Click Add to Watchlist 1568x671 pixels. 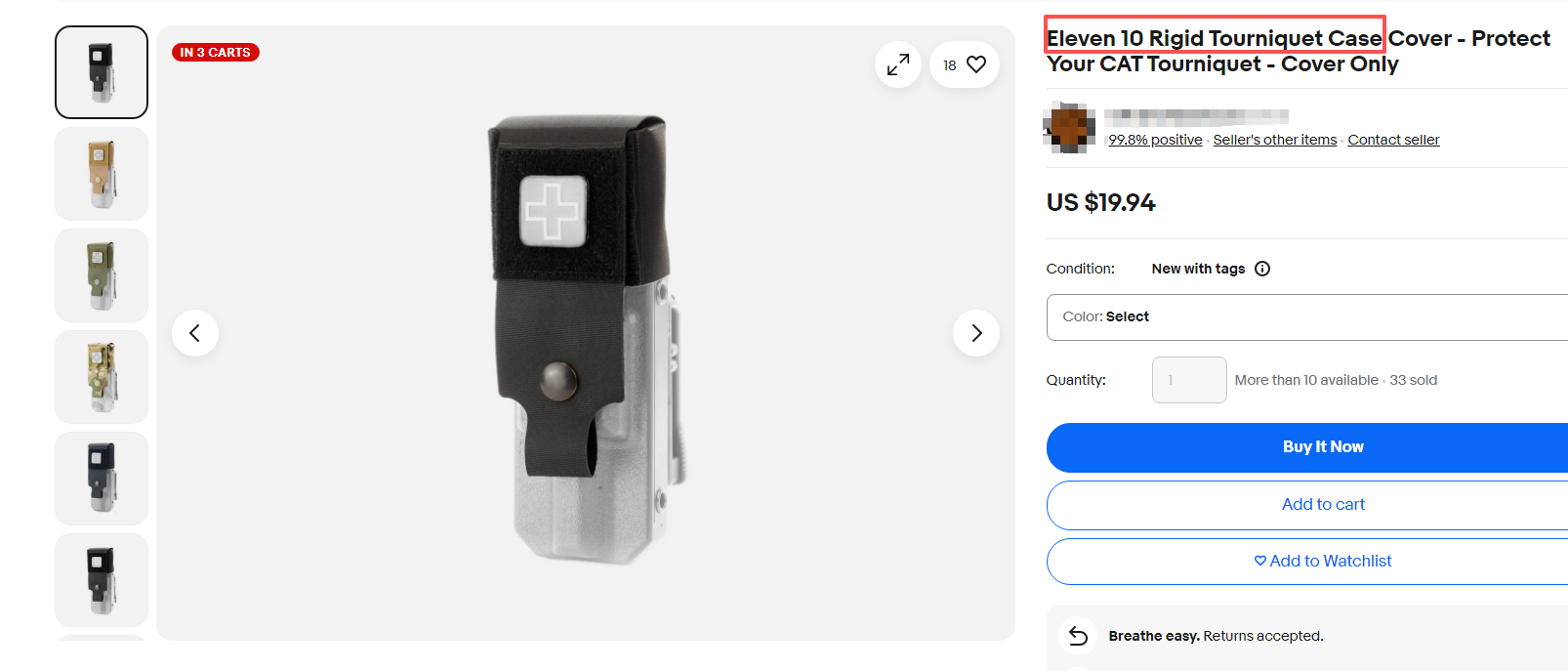click(1307, 562)
